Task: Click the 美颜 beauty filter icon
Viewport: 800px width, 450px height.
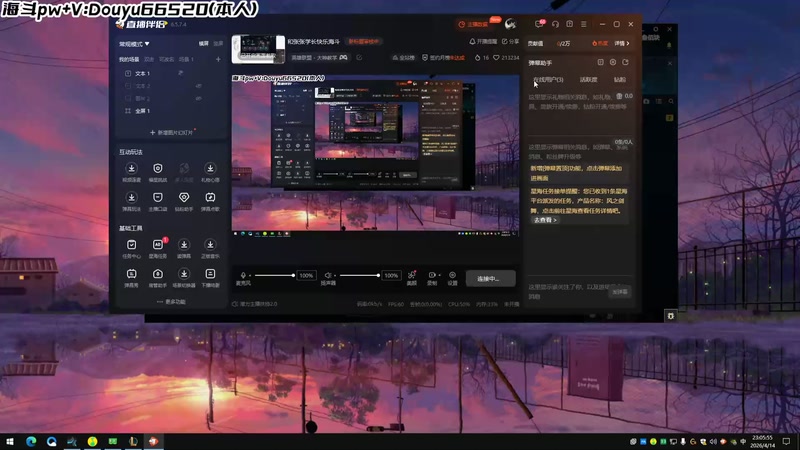Action: (412, 275)
